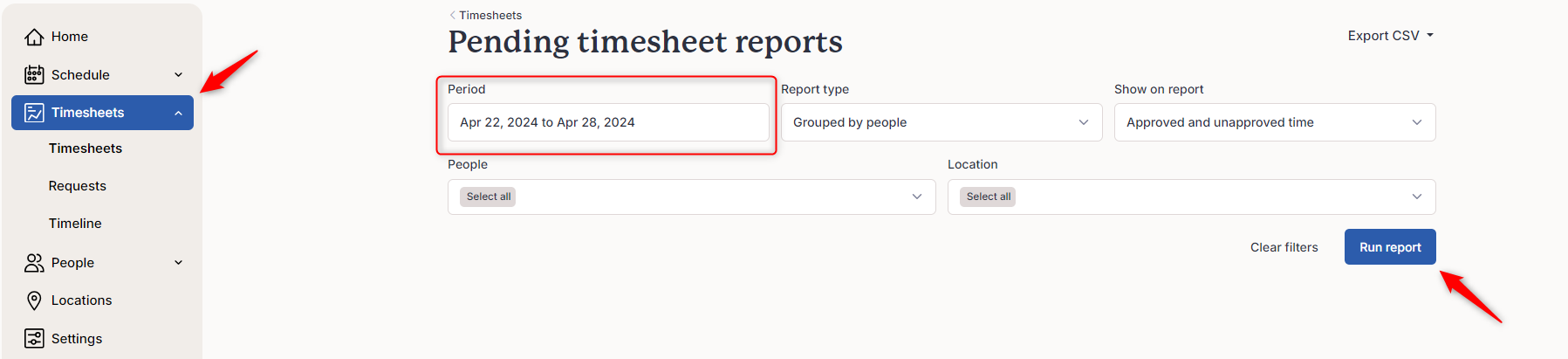
Task: Click the Locations pin icon
Action: point(34,300)
